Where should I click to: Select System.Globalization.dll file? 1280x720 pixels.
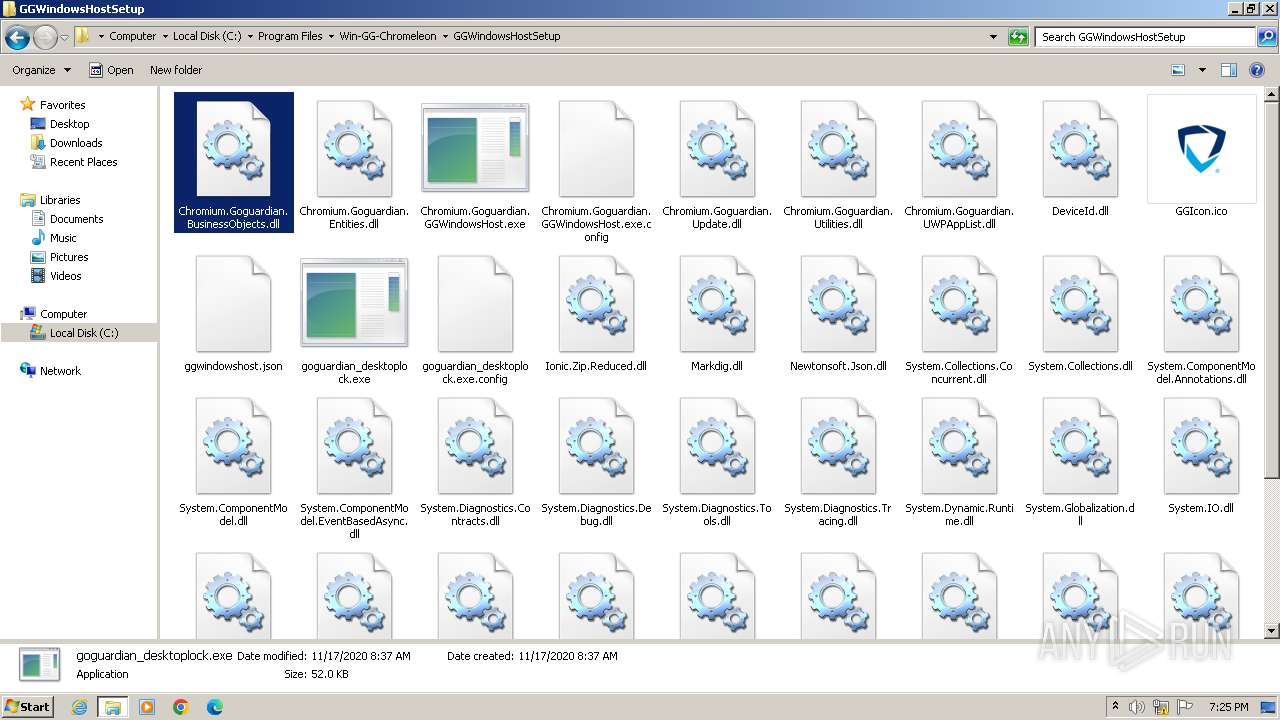point(1080,462)
